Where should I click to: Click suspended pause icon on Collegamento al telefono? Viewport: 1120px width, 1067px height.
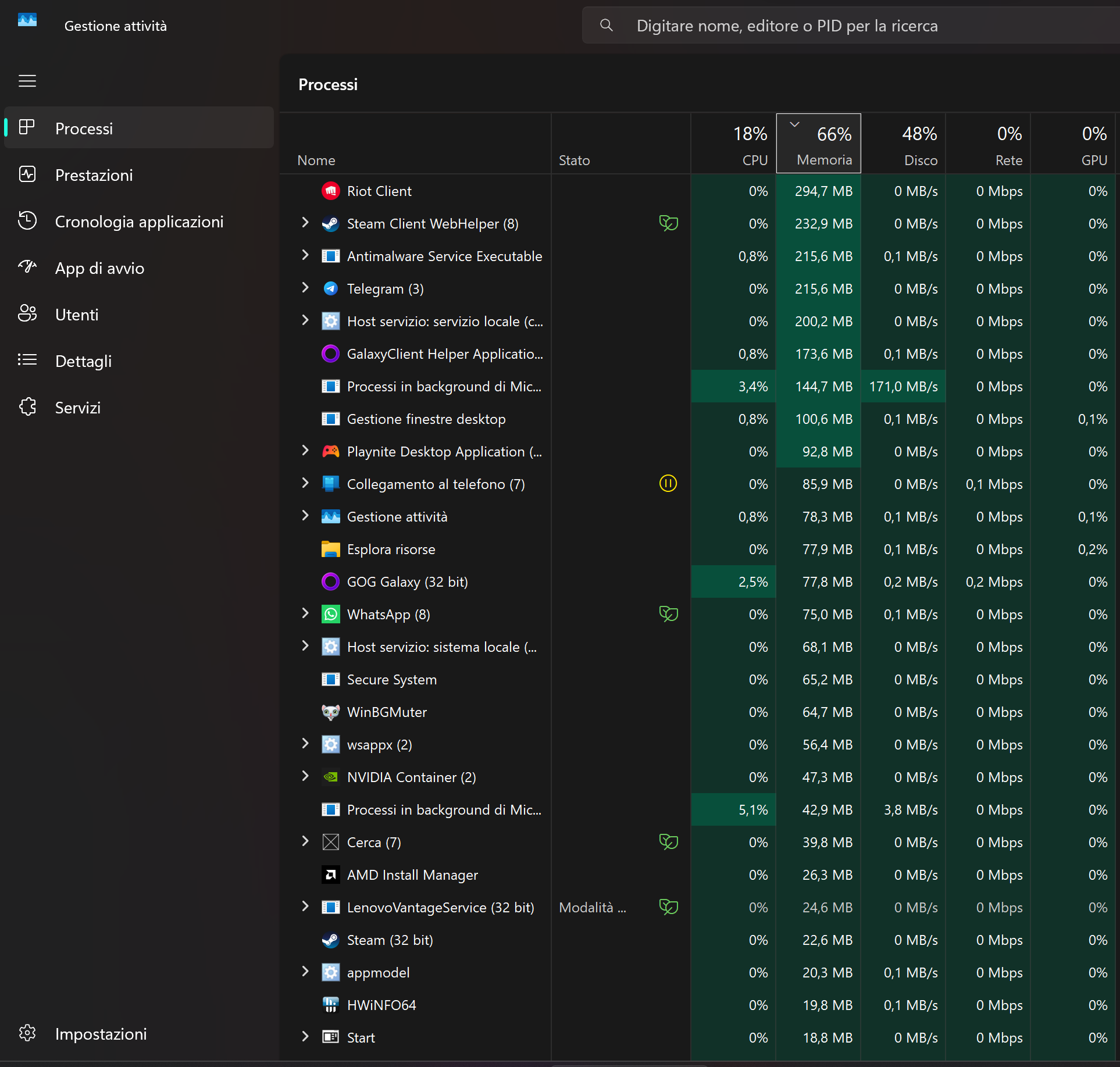[668, 484]
